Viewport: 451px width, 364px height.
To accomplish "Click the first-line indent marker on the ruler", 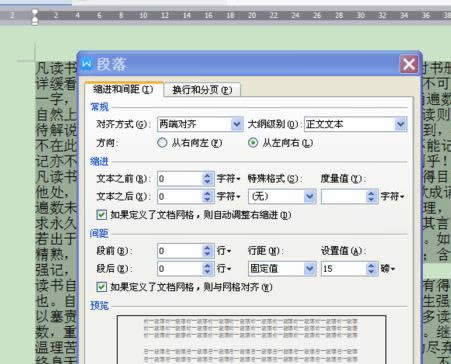I will pyautogui.click(x=34, y=13).
